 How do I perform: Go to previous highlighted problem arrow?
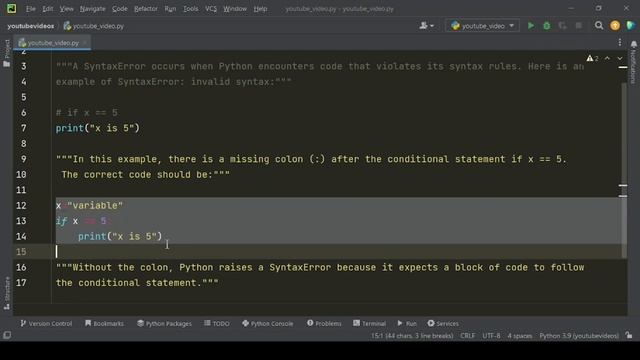[x=607, y=59]
